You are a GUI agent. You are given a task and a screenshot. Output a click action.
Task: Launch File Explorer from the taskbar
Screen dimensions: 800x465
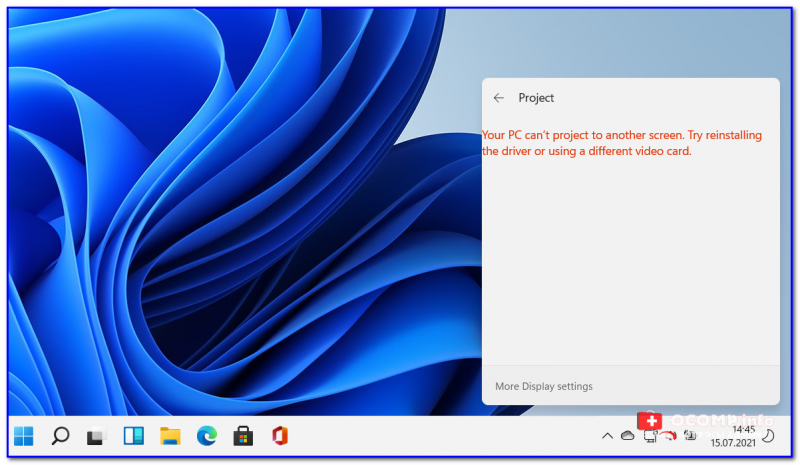click(x=170, y=436)
